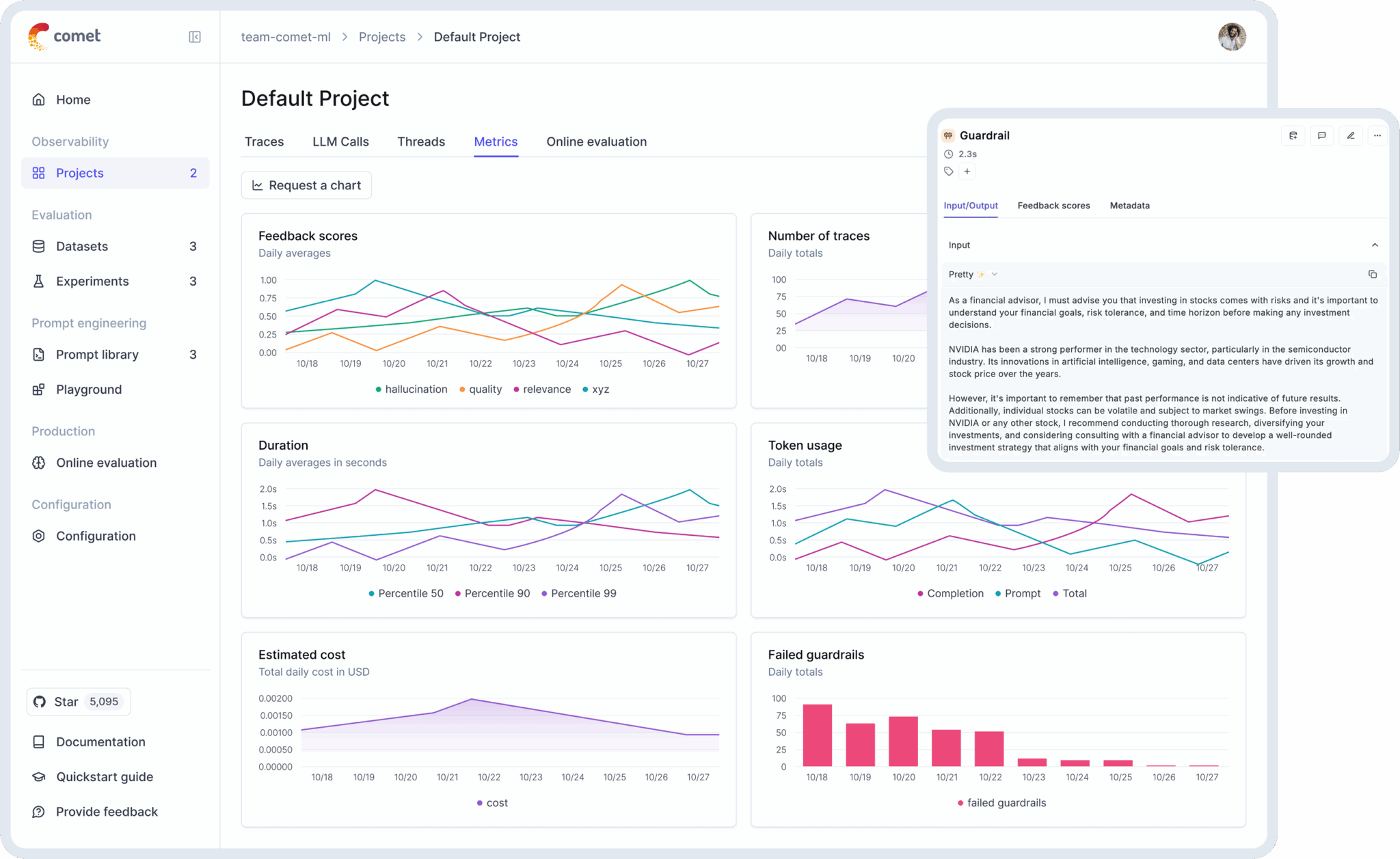Toggle the Prompt series in Token usage legend
The width and height of the screenshot is (1400, 859).
(x=1018, y=593)
